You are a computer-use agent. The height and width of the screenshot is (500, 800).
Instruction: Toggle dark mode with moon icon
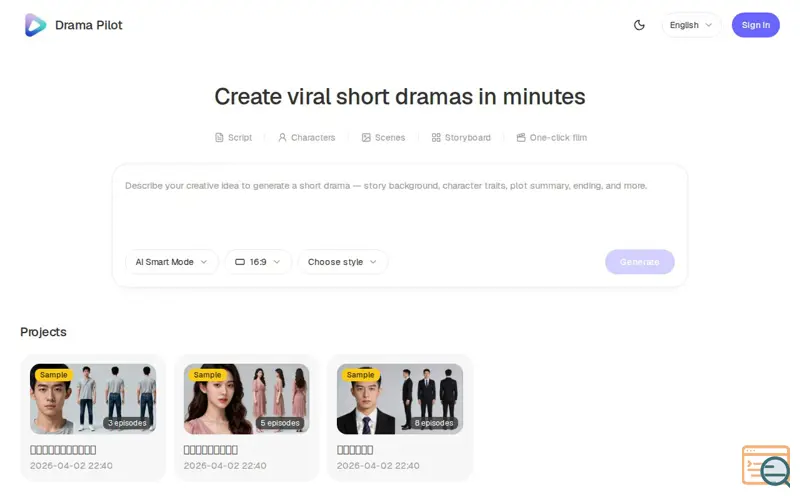[639, 25]
